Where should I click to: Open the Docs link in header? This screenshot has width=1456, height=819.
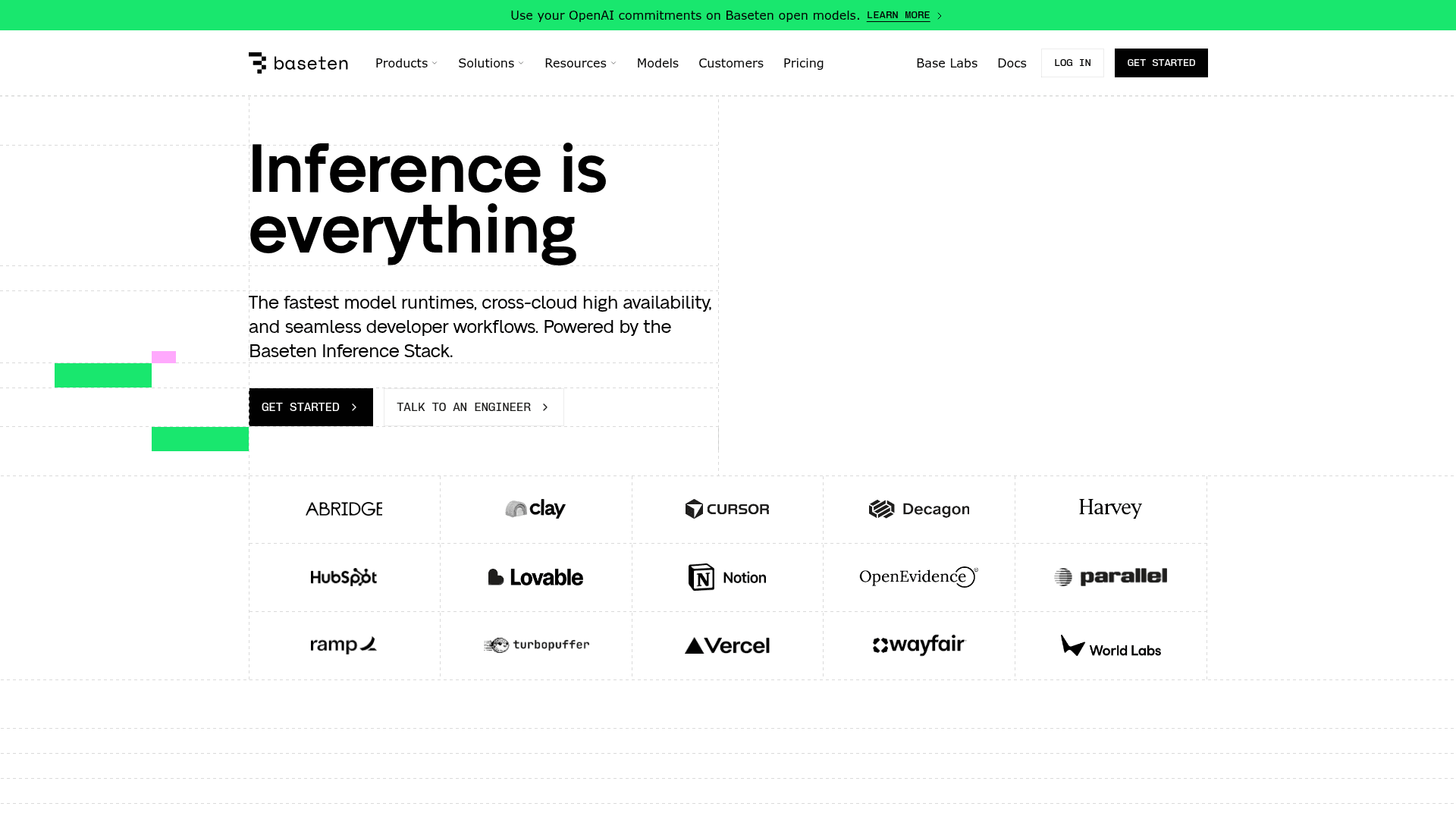(x=1012, y=63)
